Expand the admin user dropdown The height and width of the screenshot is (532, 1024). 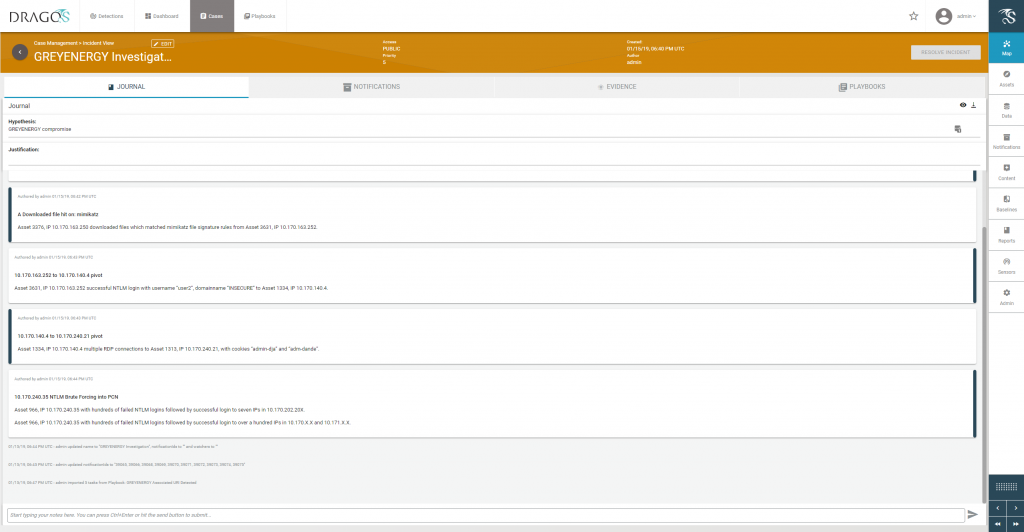(x=967, y=16)
